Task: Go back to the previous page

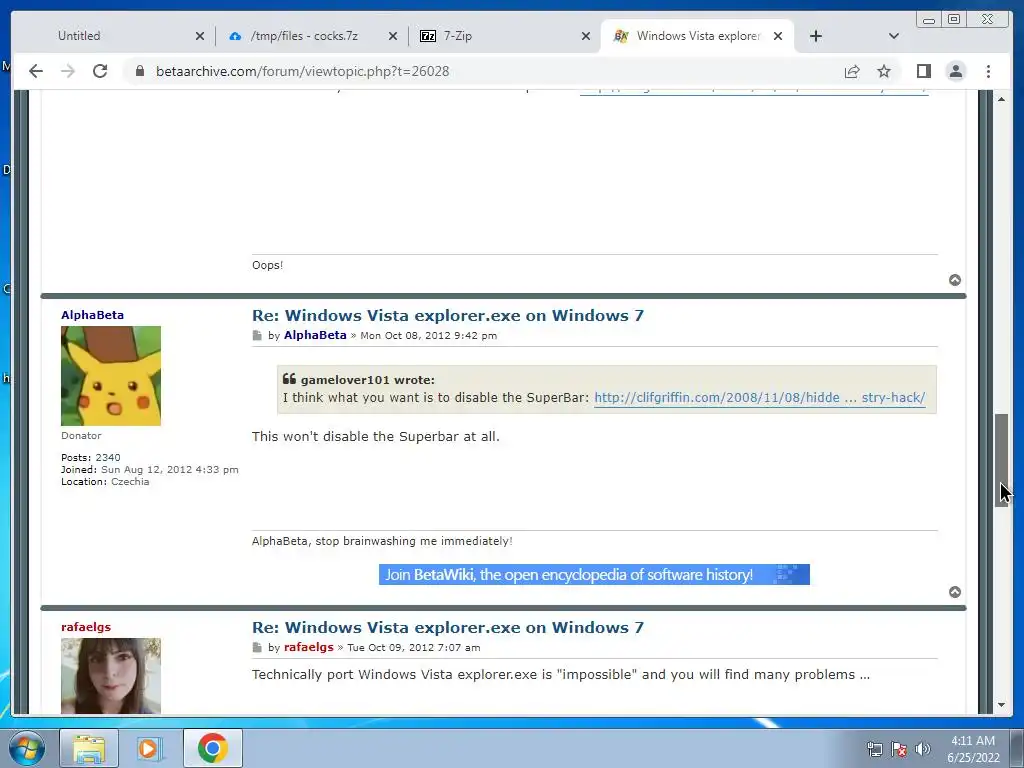Action: pyautogui.click(x=36, y=71)
